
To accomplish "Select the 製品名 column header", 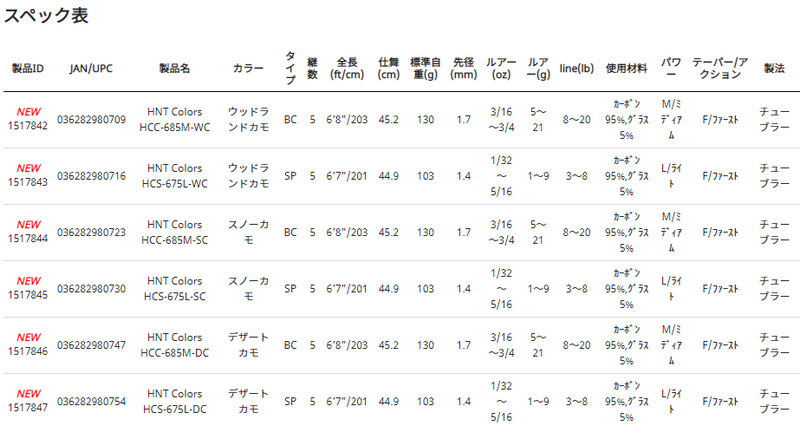I will click(x=174, y=68).
